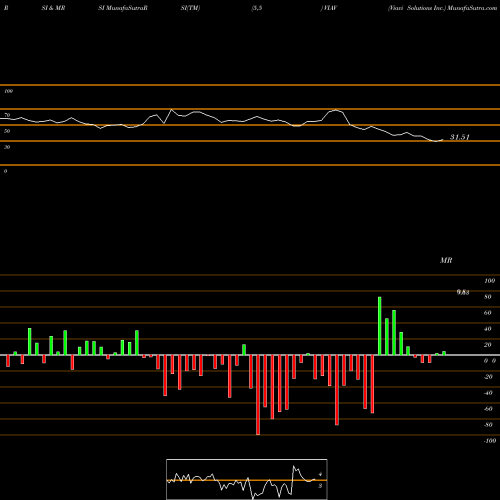Click the MR axis label 40
Image resolution: width=500 pixels, height=500 pixels.
coord(488,329)
